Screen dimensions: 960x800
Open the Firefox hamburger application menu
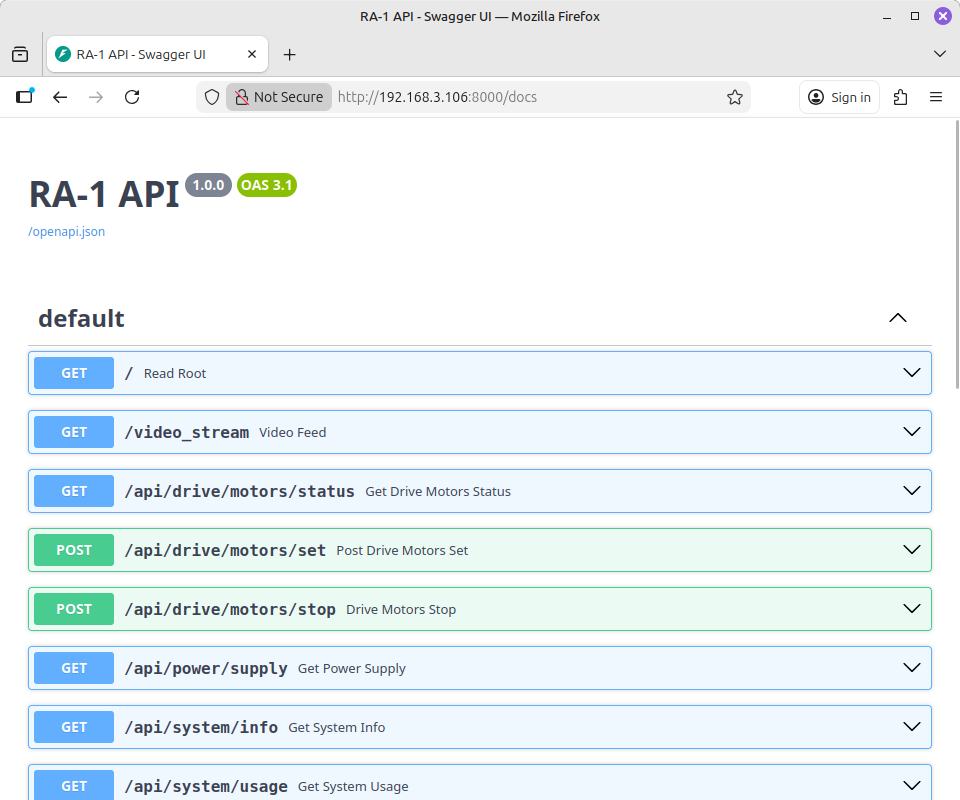pyautogui.click(x=936, y=97)
